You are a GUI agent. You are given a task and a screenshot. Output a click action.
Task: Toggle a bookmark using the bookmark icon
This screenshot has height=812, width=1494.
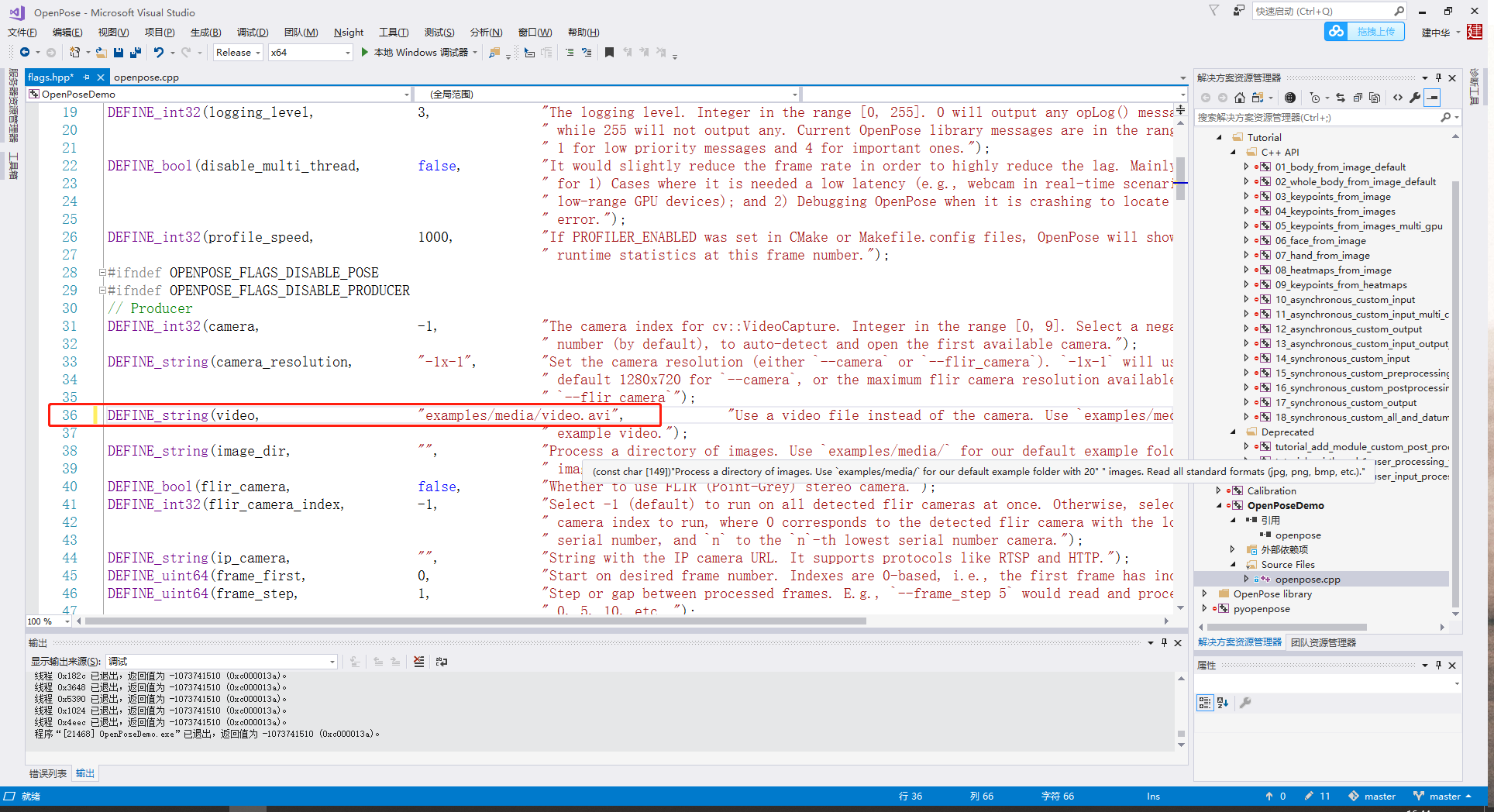pyautogui.click(x=610, y=52)
